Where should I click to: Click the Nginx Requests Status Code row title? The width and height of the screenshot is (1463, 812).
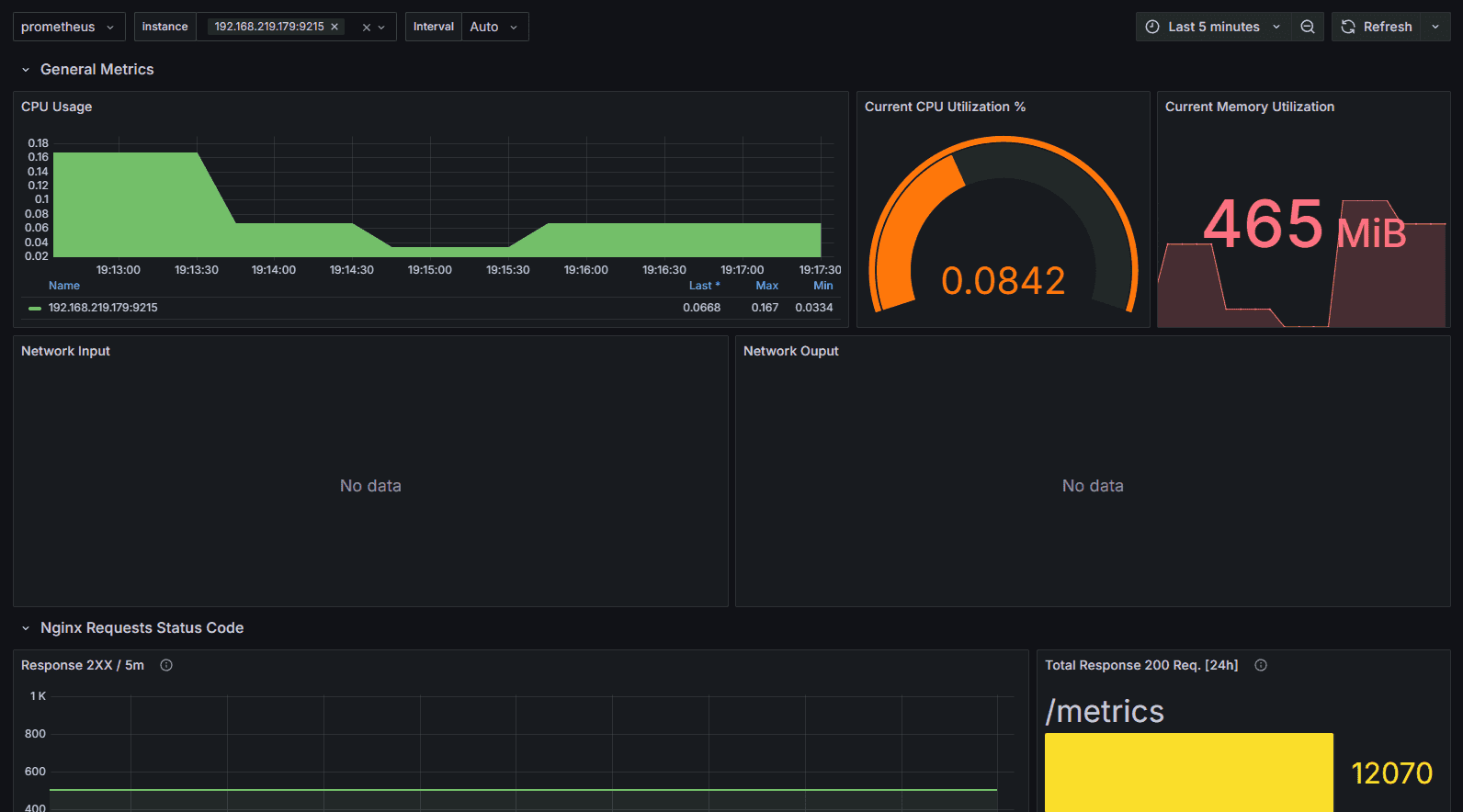pos(142,628)
